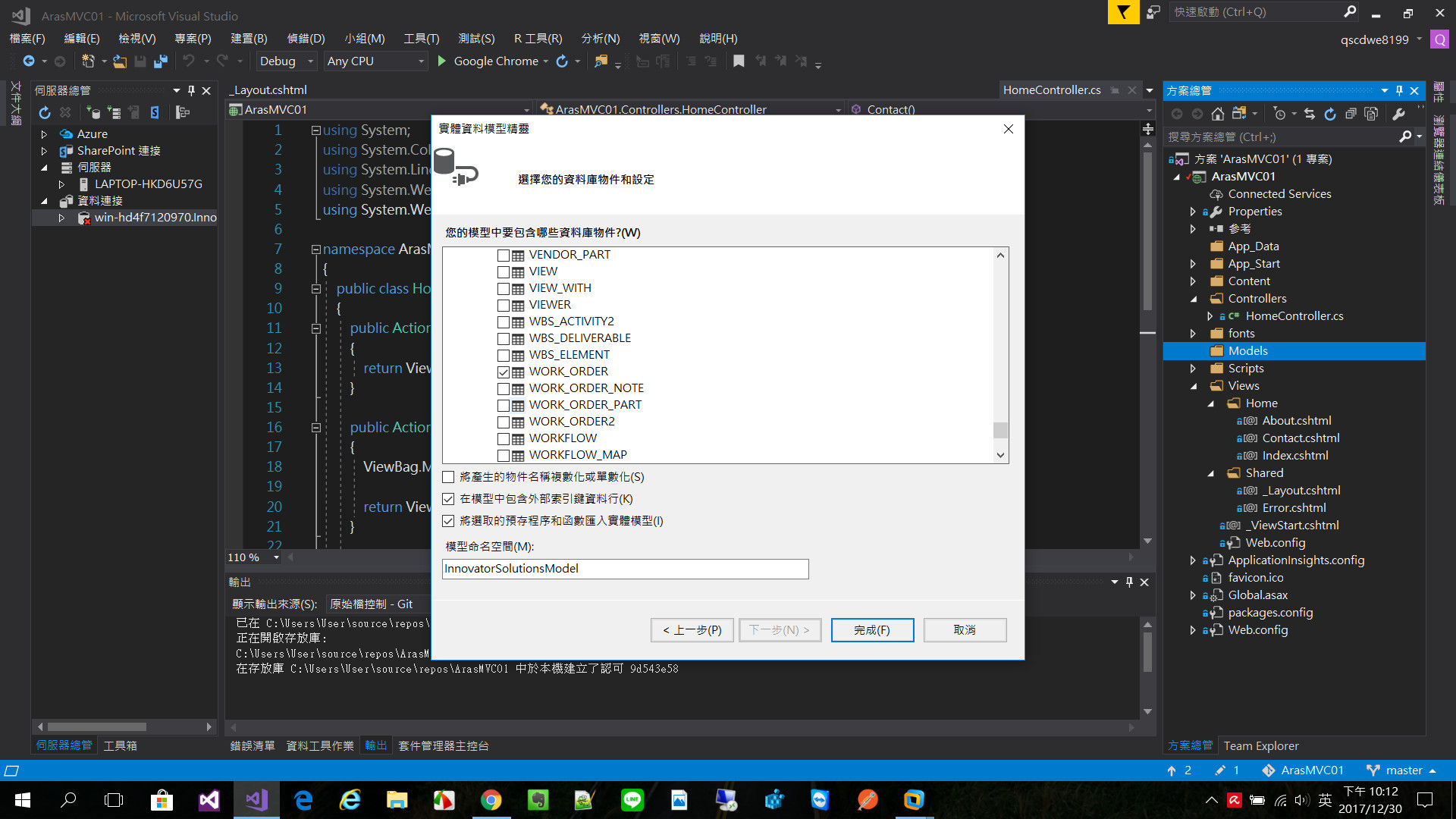
Task: Open the Any CPU platform dropdown
Action: pyautogui.click(x=421, y=61)
